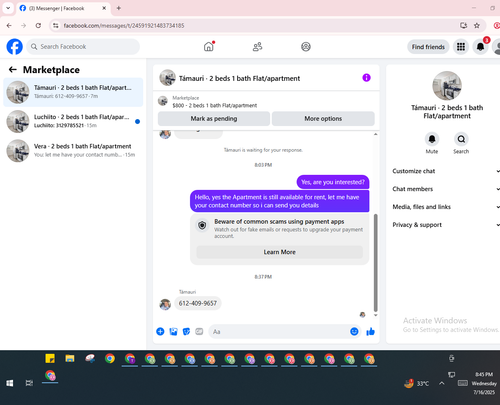Open the Friends icon in top navigation
The width and height of the screenshot is (500, 405).
(257, 47)
